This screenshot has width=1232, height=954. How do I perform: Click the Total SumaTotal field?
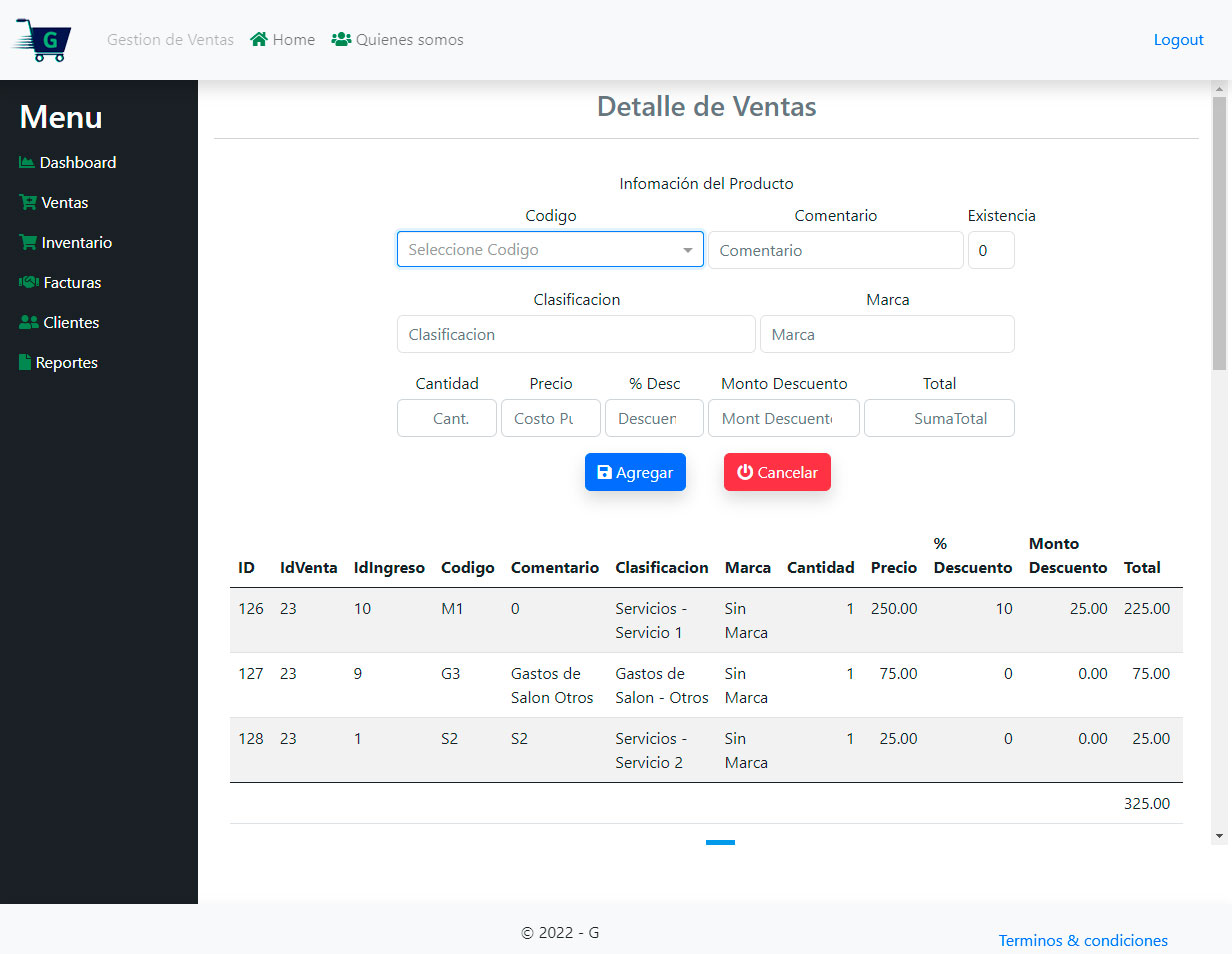tap(939, 418)
